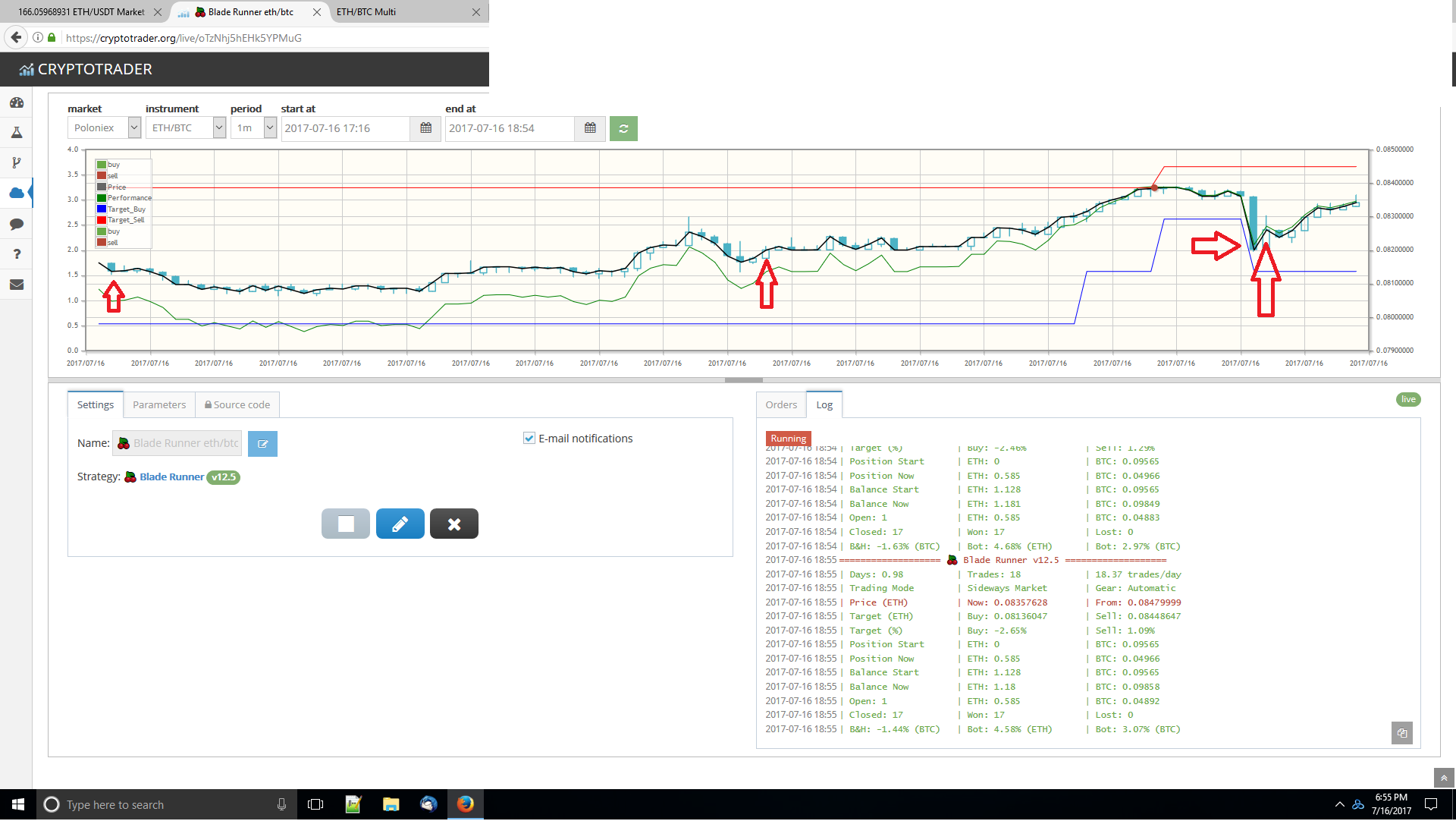Click the Thunderbird taskbar icon
This screenshot has width=1456, height=821.
pos(428,805)
